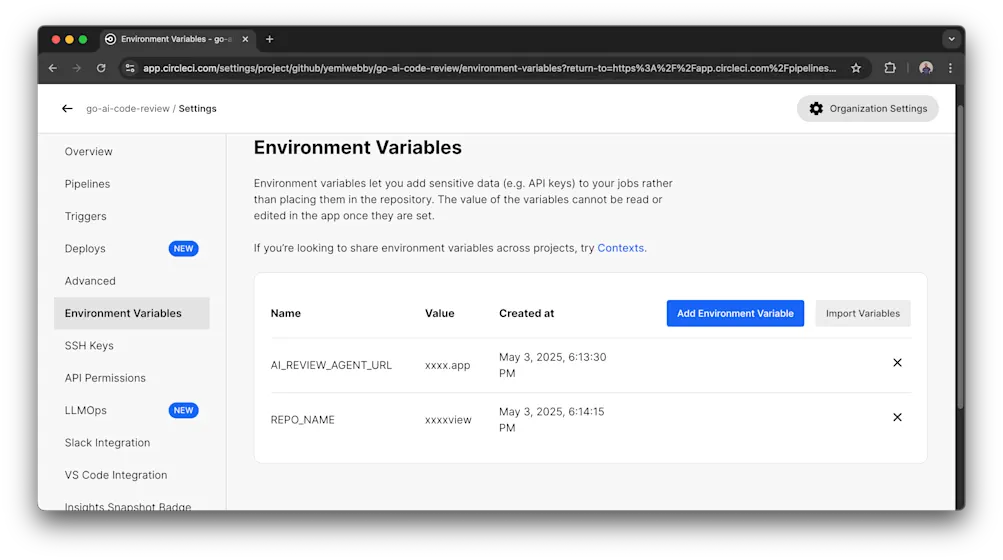Click the May 3, 2025, 6:14:15 PM date
Screen dimensions: 1003x560
[x=551, y=420]
